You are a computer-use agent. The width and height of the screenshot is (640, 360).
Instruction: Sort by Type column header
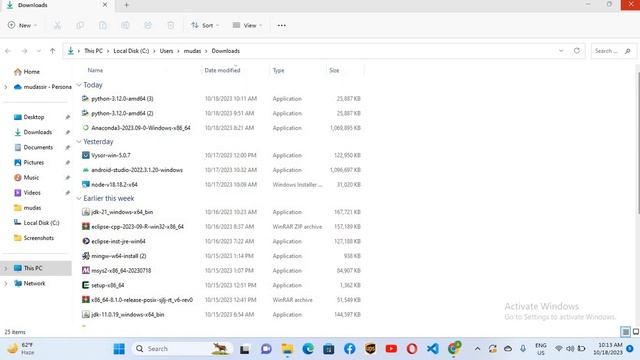[278, 70]
